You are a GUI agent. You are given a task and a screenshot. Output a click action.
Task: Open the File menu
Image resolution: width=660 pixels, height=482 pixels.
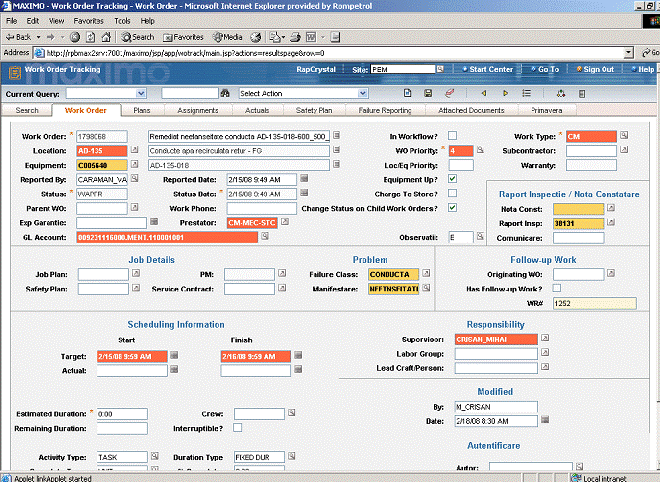[x=11, y=21]
